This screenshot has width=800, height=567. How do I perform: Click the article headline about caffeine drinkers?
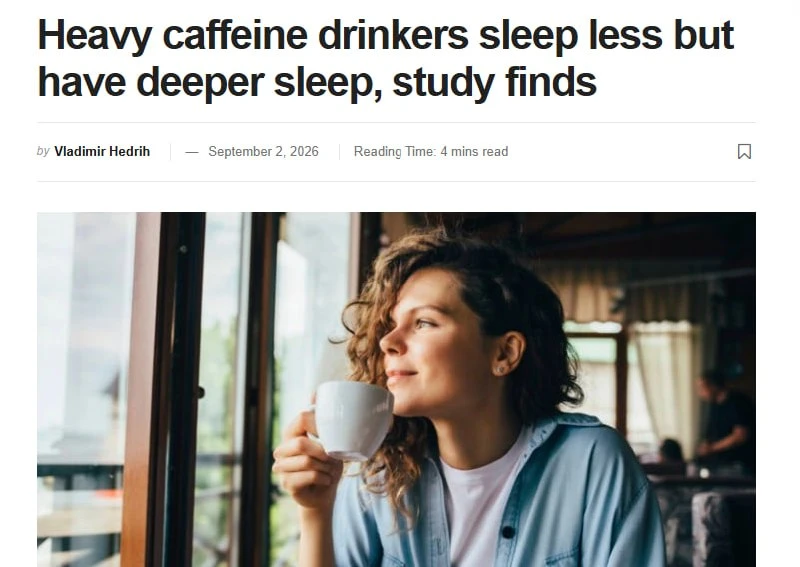point(386,58)
